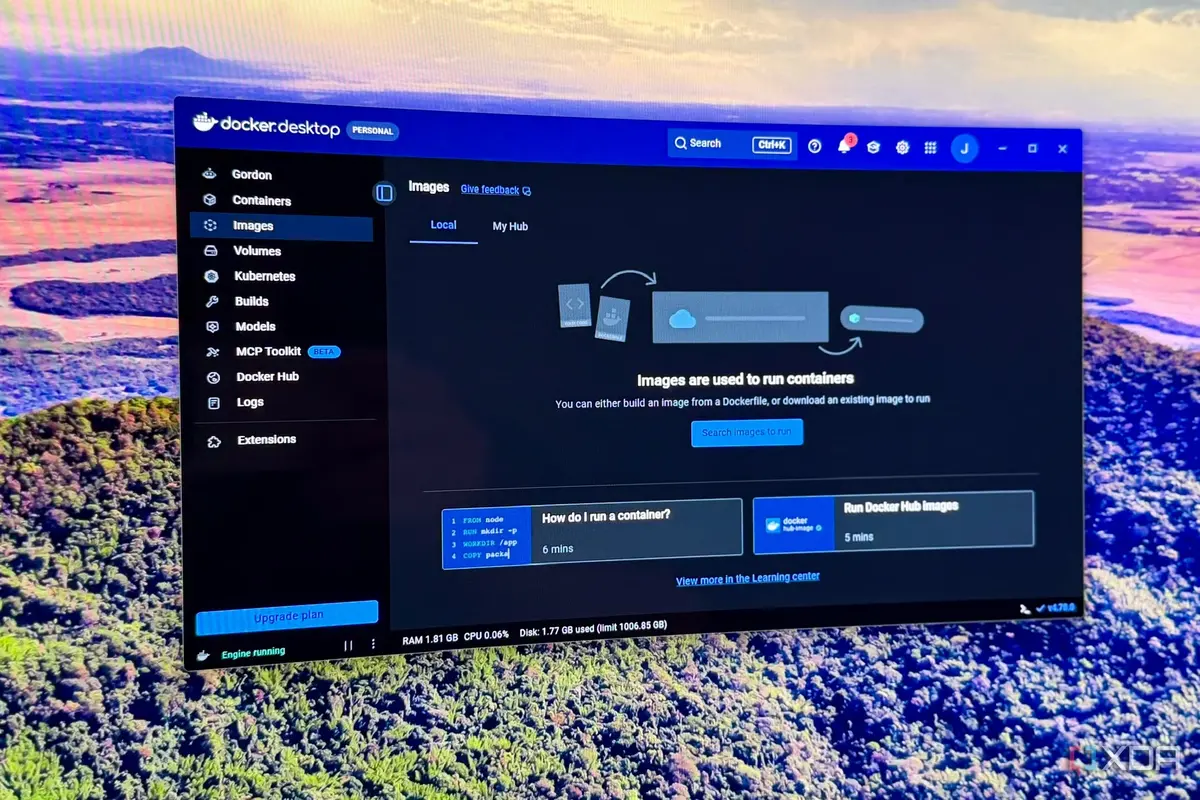Open the terminal icon in status bar

1025,608
